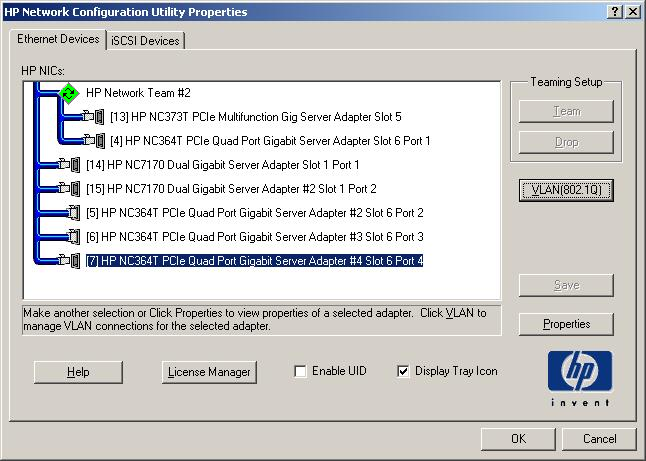This screenshot has width=646, height=461.
Task: Click the adapter icon beside [7] NC364T #4
Action: pos(69,261)
